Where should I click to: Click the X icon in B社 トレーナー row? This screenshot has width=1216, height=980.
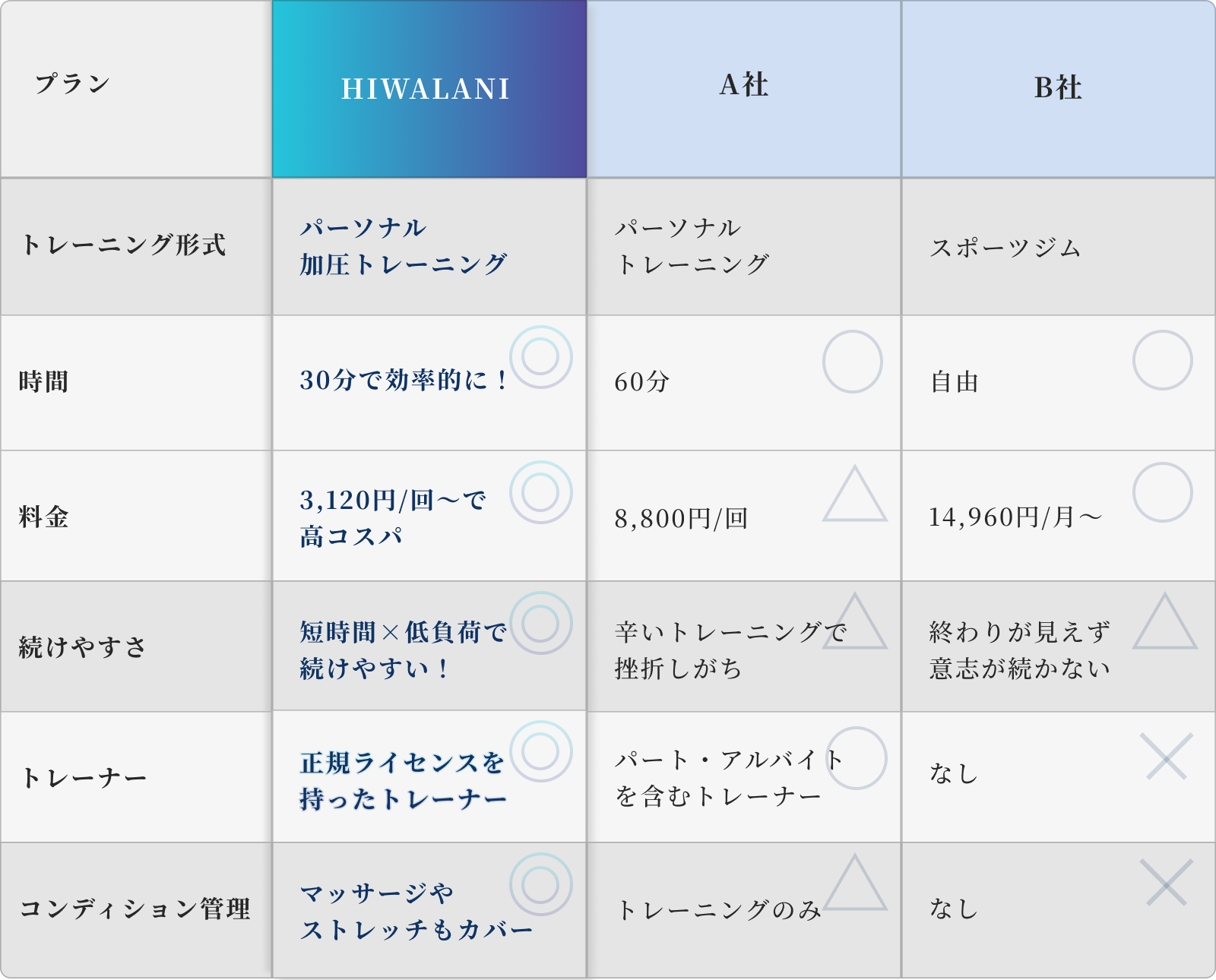pyautogui.click(x=1167, y=757)
